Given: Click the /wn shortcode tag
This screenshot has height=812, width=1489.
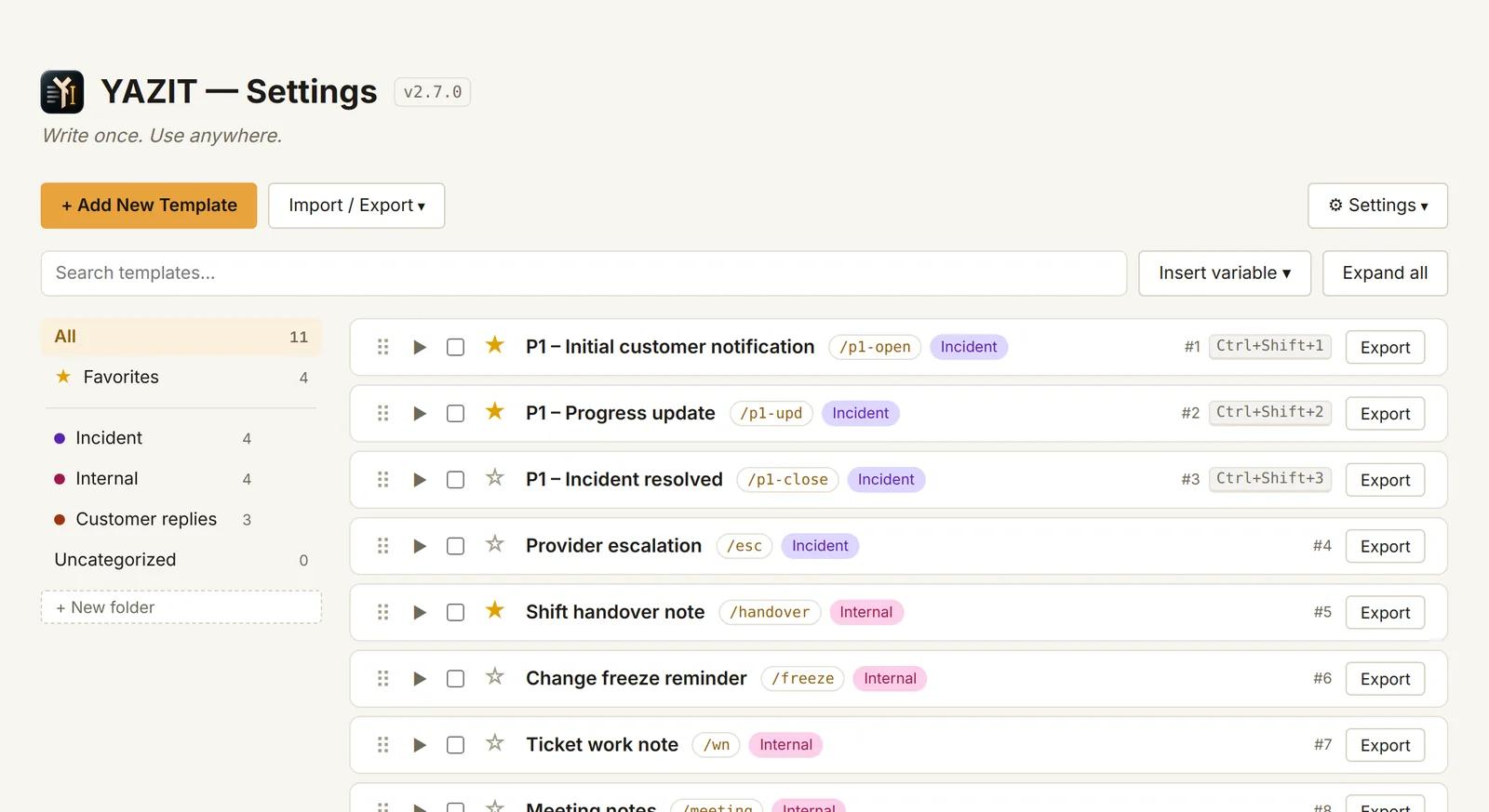Looking at the screenshot, I should pyautogui.click(x=717, y=745).
